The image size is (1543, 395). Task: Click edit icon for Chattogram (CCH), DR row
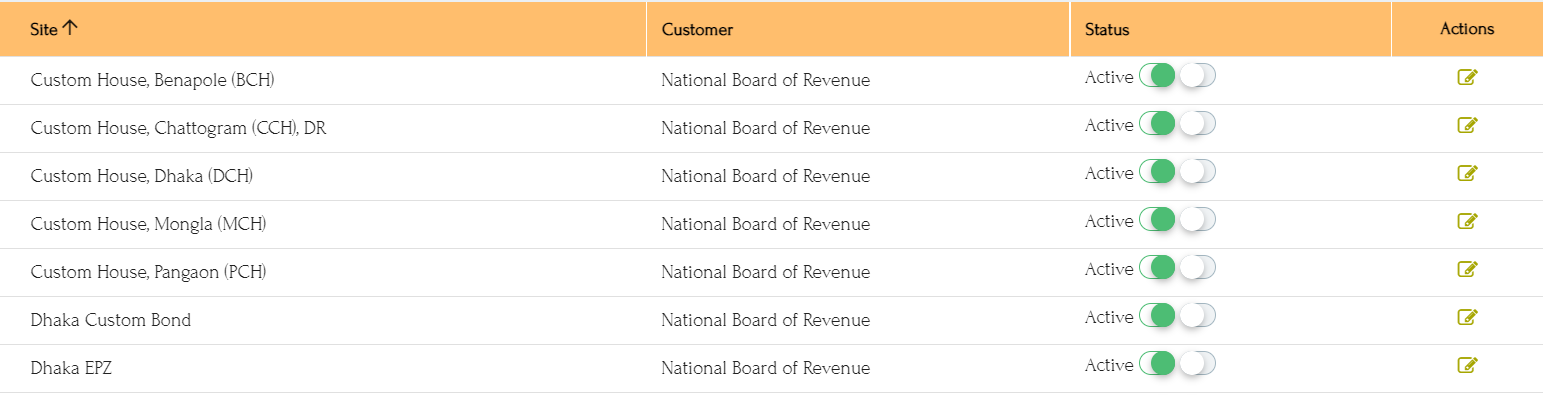1467,125
